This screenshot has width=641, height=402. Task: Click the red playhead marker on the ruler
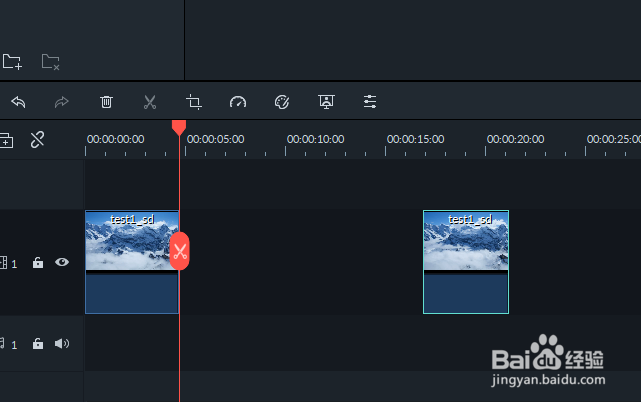[179, 127]
